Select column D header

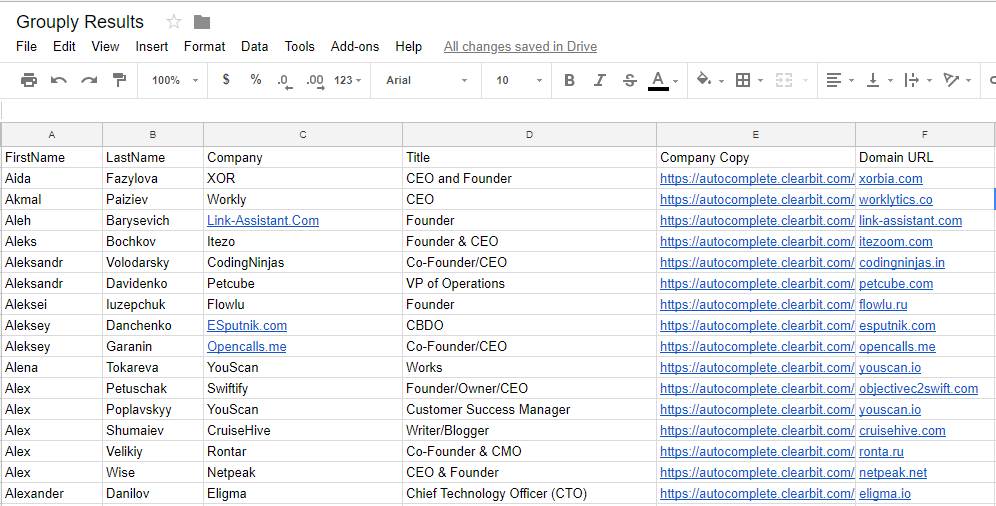(529, 135)
